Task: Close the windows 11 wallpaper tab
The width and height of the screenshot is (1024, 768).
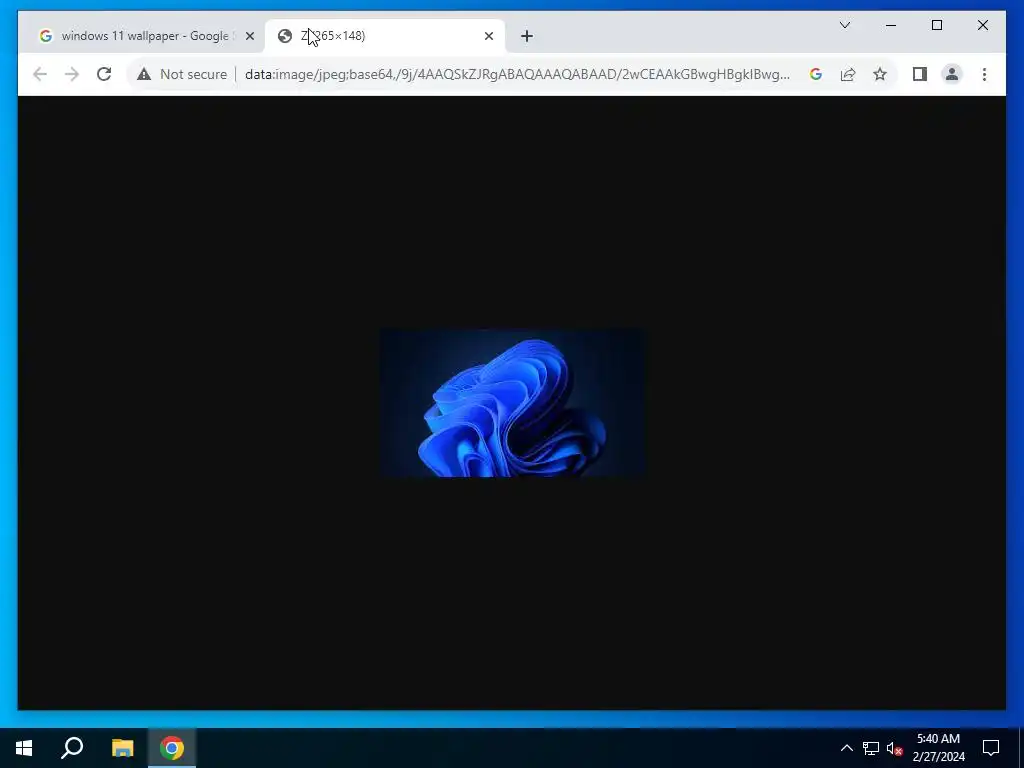Action: (249, 37)
